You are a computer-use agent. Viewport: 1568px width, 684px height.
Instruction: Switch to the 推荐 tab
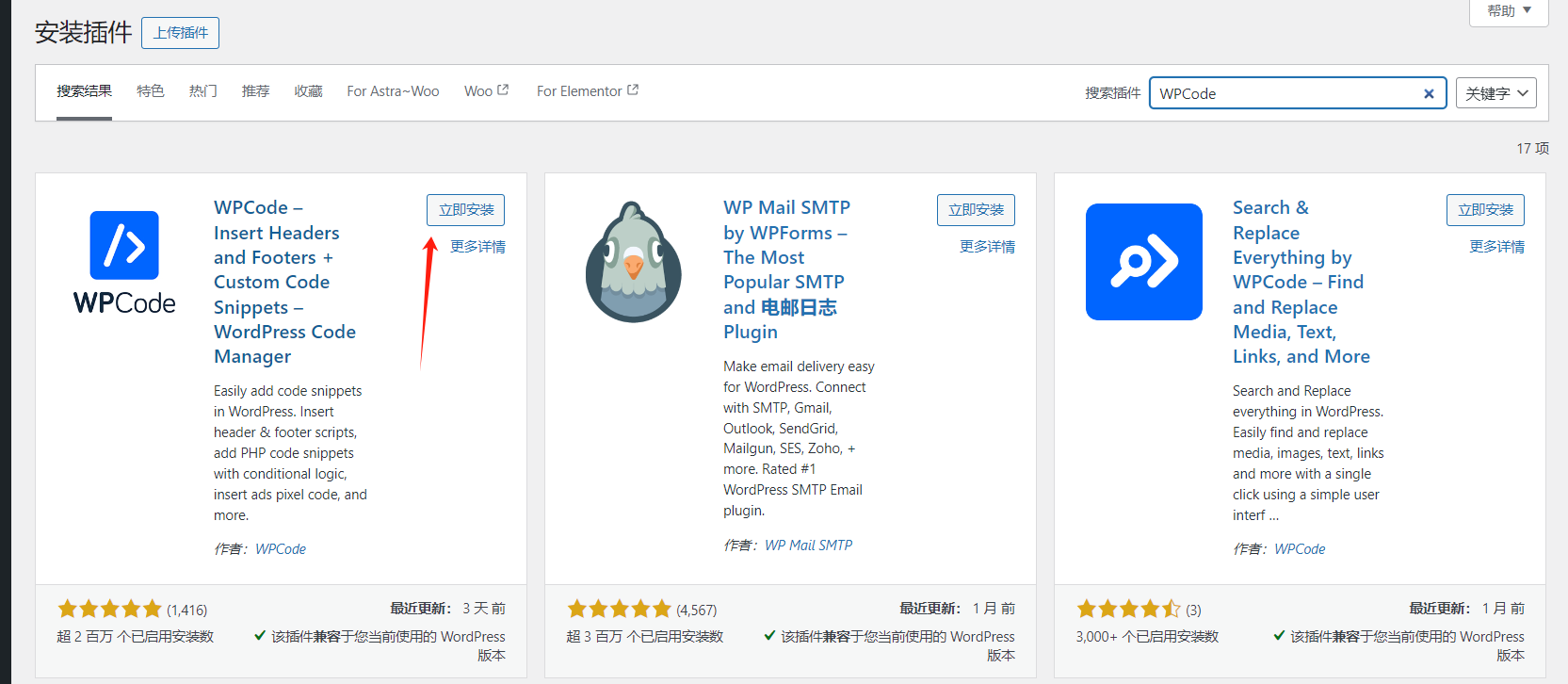(256, 91)
